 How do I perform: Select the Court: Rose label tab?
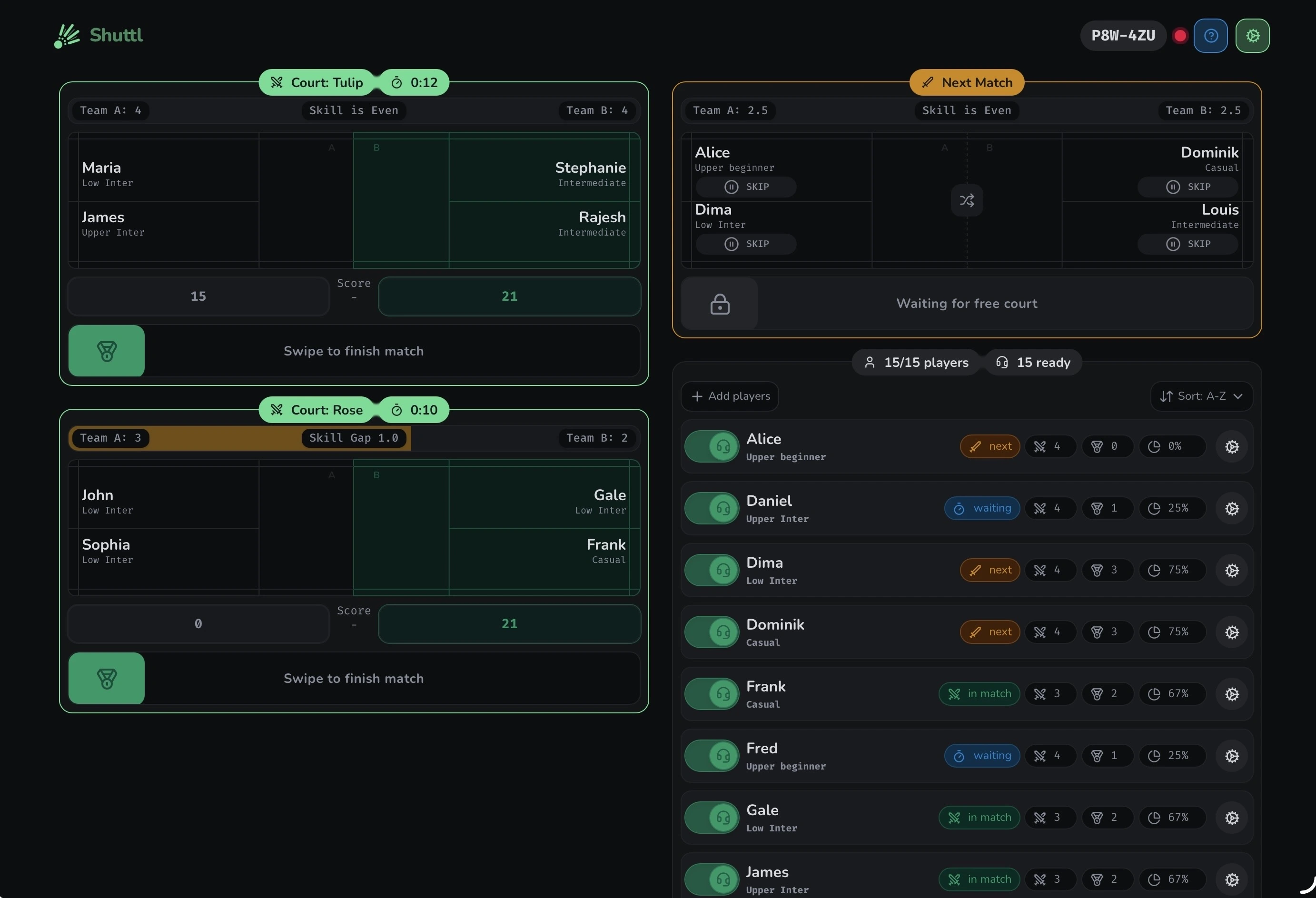click(317, 410)
